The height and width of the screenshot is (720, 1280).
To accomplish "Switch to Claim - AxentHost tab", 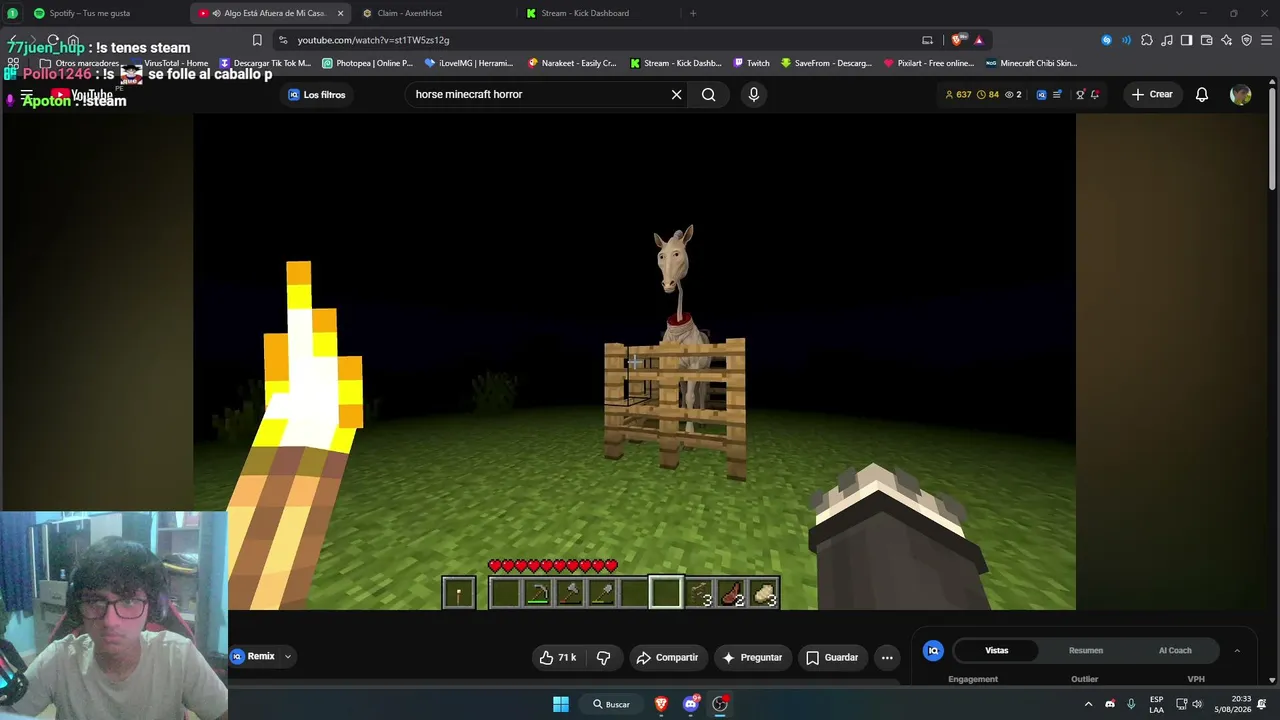I will [x=432, y=13].
